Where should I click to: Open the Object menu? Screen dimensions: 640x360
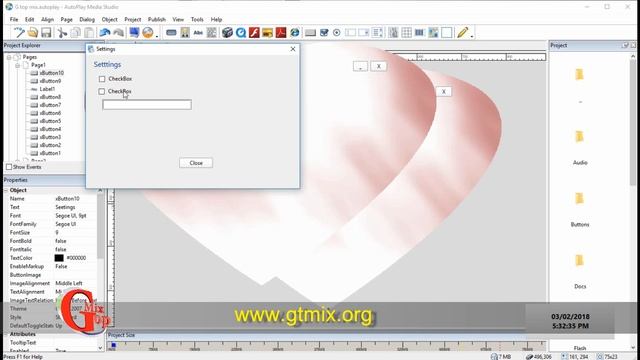[x=109, y=19]
